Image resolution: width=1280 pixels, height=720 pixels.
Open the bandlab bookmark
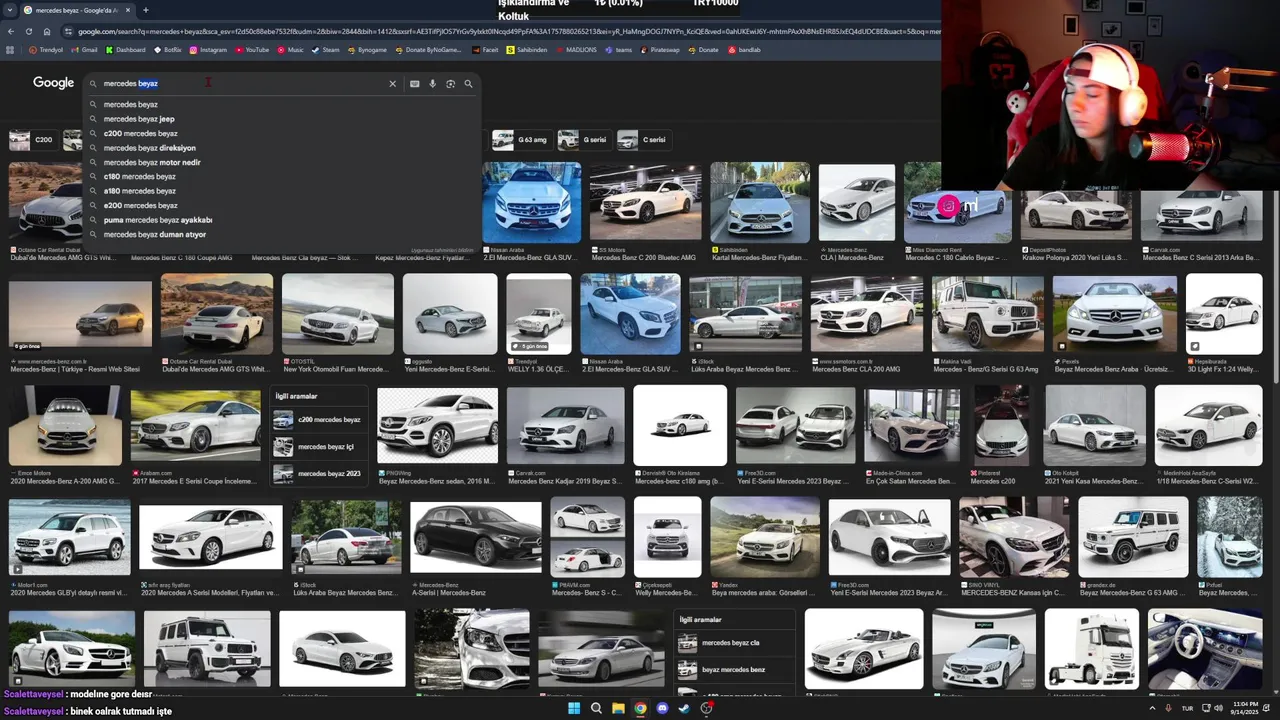point(745,50)
